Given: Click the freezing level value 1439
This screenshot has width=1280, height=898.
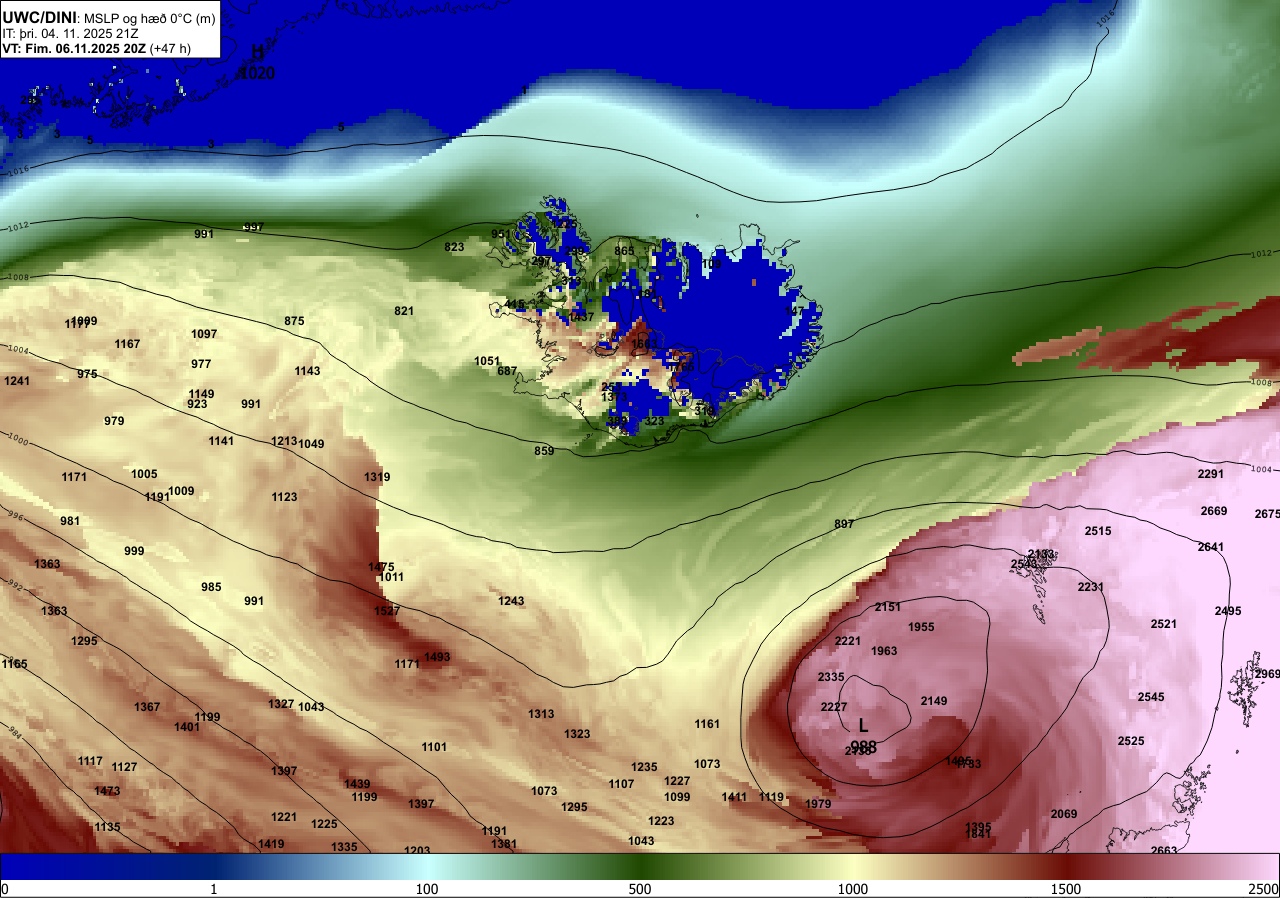Looking at the screenshot, I should click(x=357, y=784).
